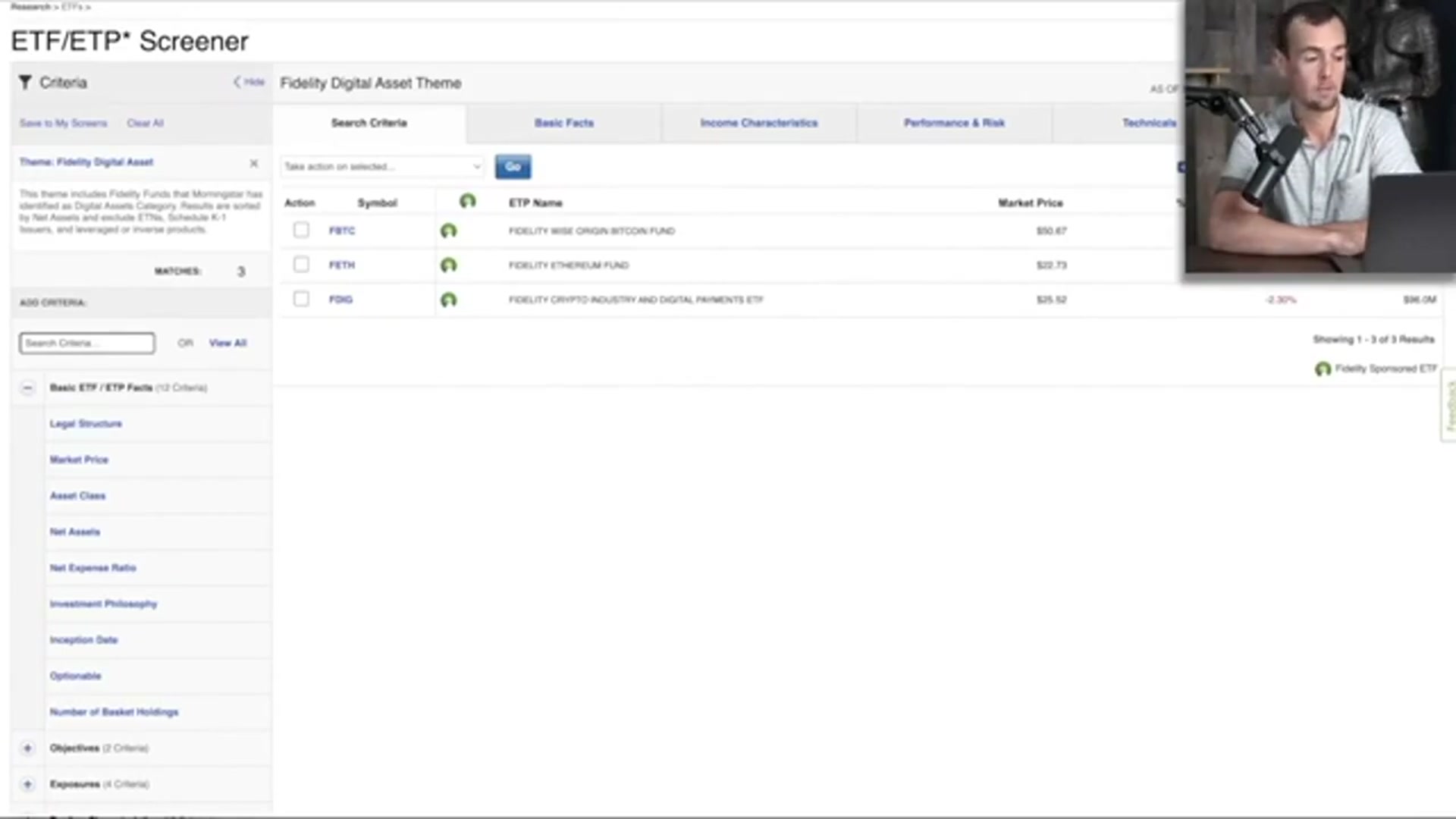Sort by the ETP Name column header

[x=535, y=203]
